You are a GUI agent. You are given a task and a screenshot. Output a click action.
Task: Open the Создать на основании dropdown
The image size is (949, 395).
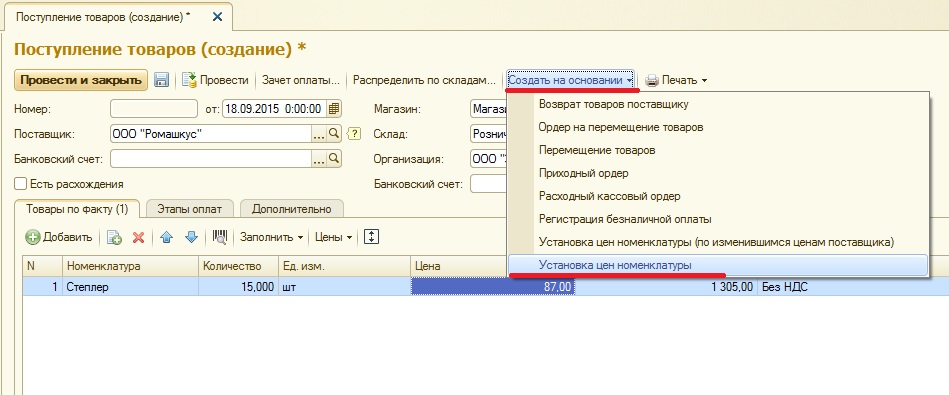pos(571,80)
